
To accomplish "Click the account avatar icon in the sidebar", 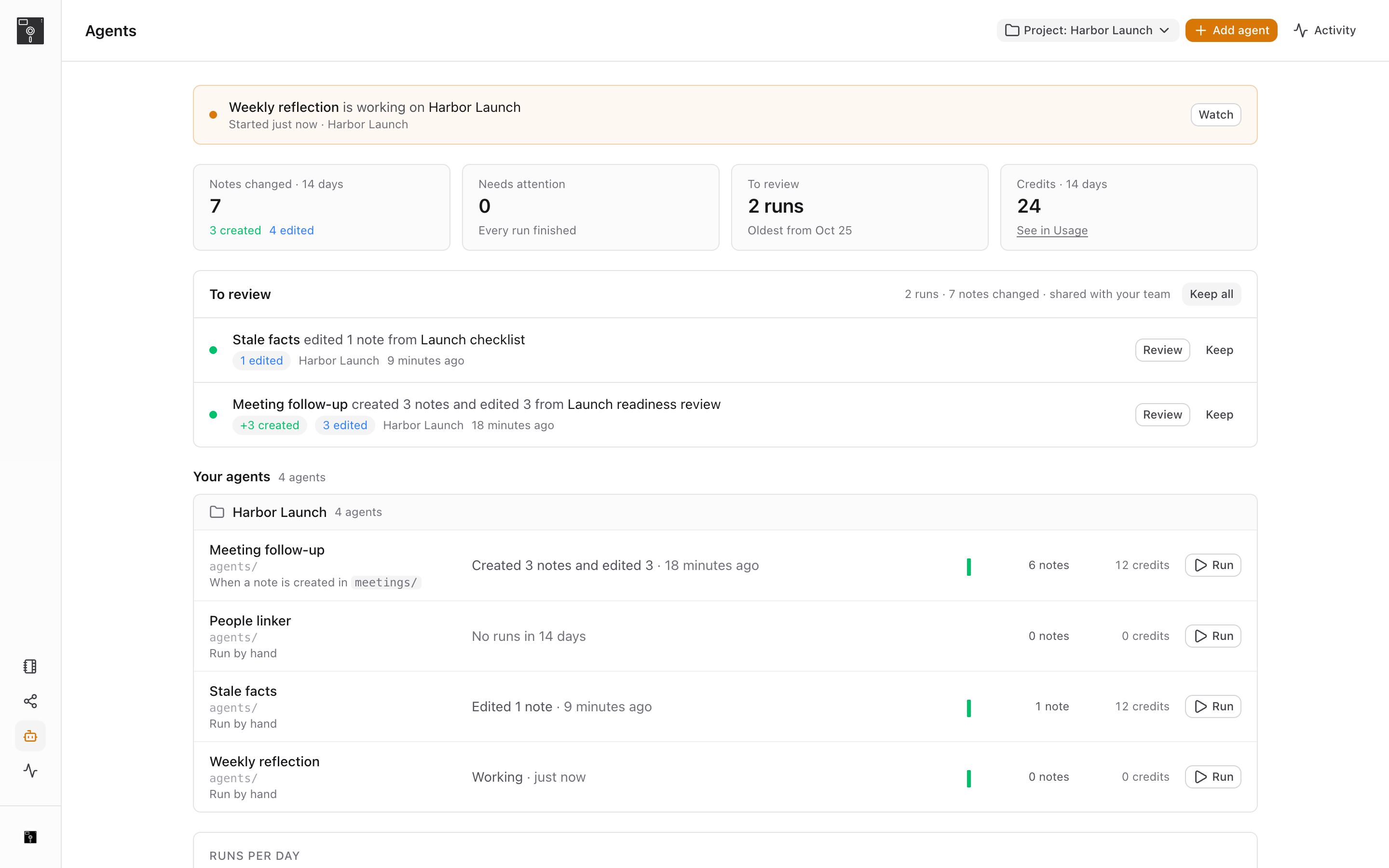I will [30, 837].
